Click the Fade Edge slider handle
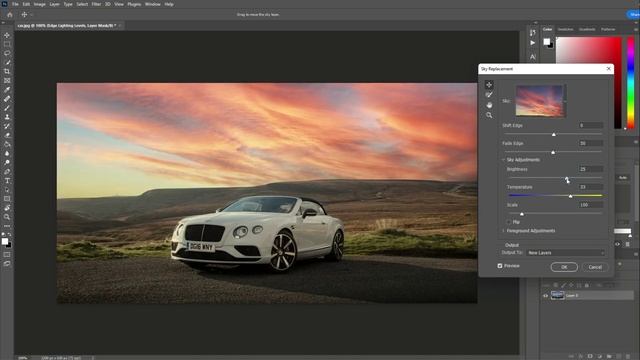Screen dimensions: 640x360 click(x=553, y=152)
